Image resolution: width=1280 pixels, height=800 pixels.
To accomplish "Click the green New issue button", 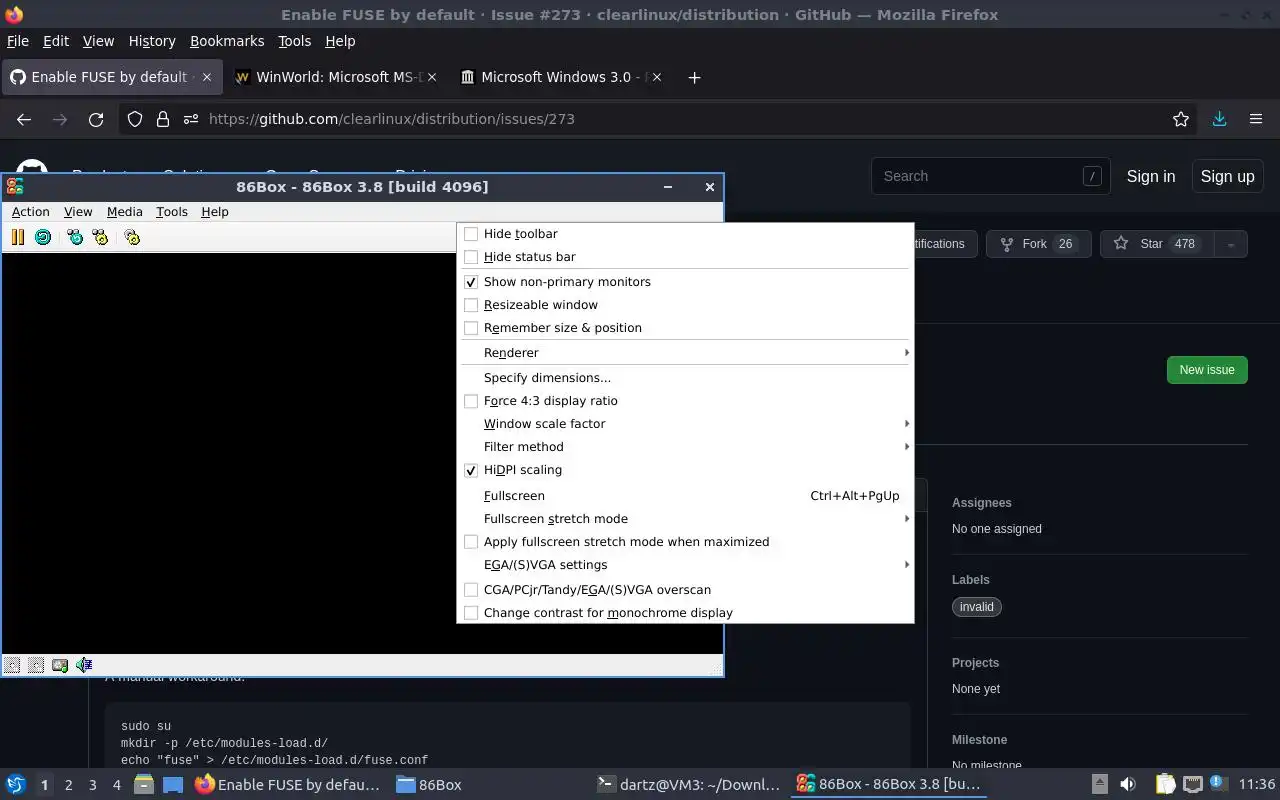I will (1207, 370).
